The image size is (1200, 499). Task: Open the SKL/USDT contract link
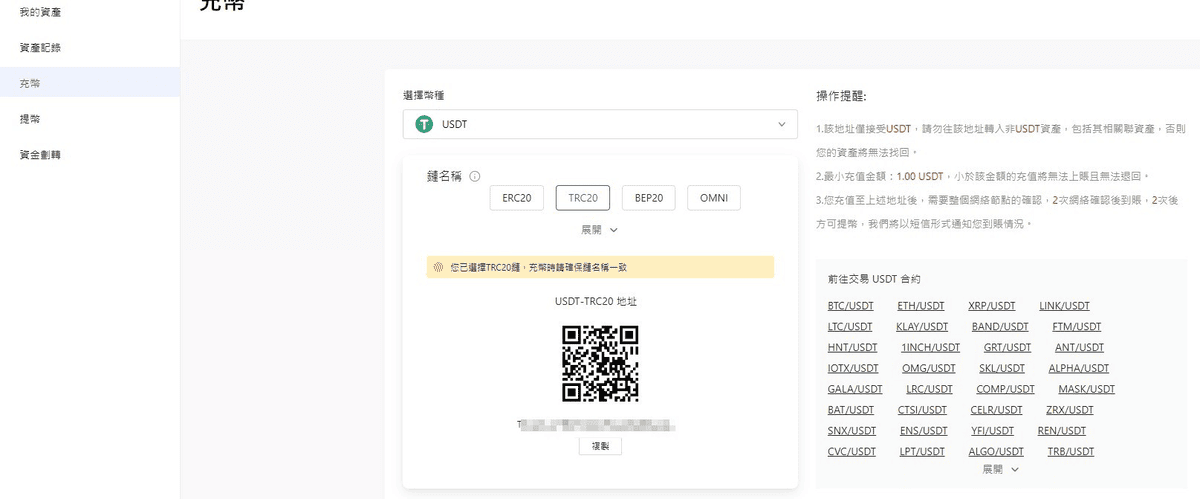coord(1001,369)
